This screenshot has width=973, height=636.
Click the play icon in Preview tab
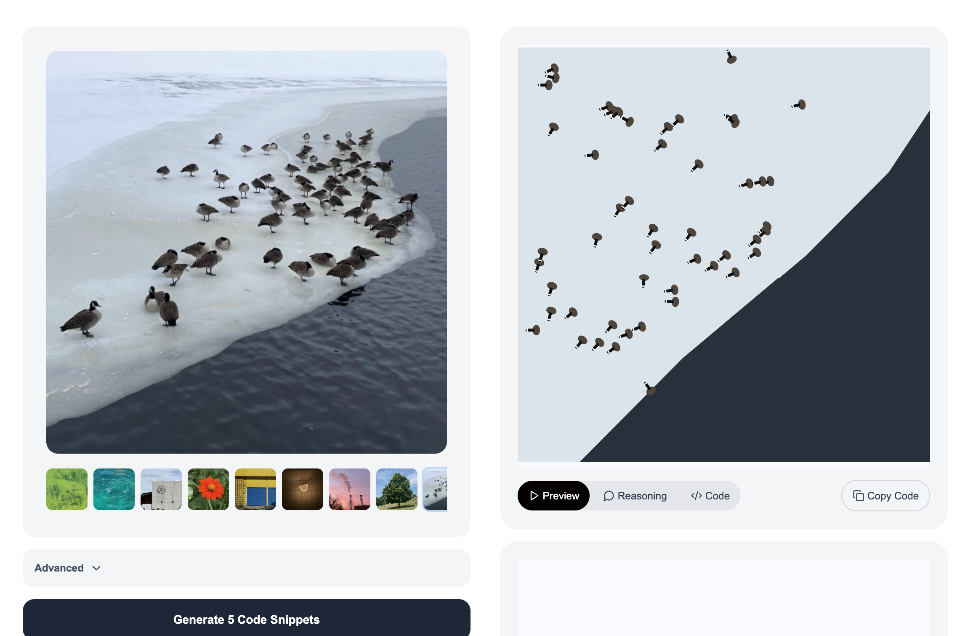534,496
